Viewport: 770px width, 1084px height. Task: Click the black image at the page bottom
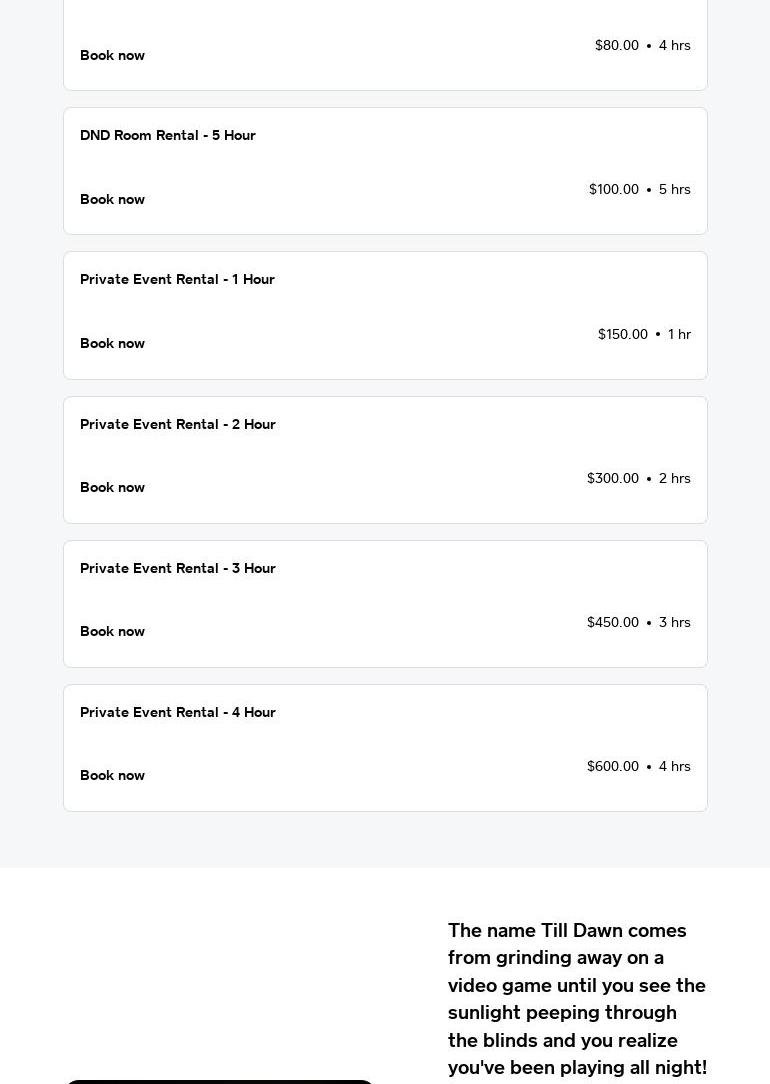[x=220, y=1081]
